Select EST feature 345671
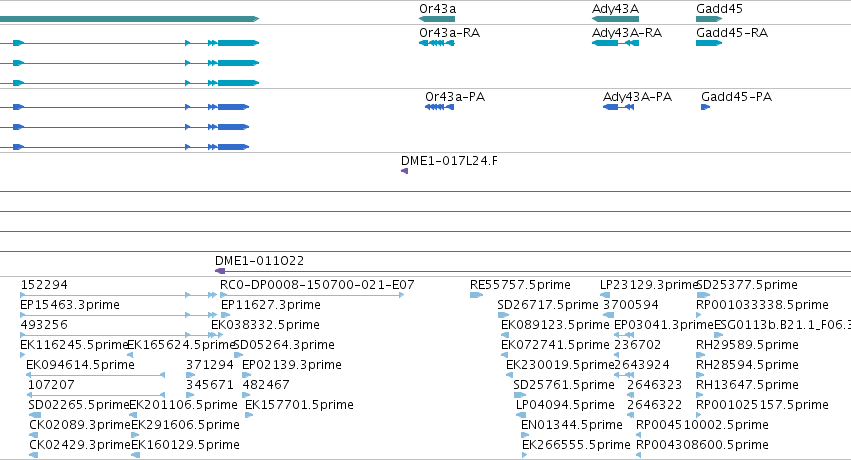 click(209, 385)
